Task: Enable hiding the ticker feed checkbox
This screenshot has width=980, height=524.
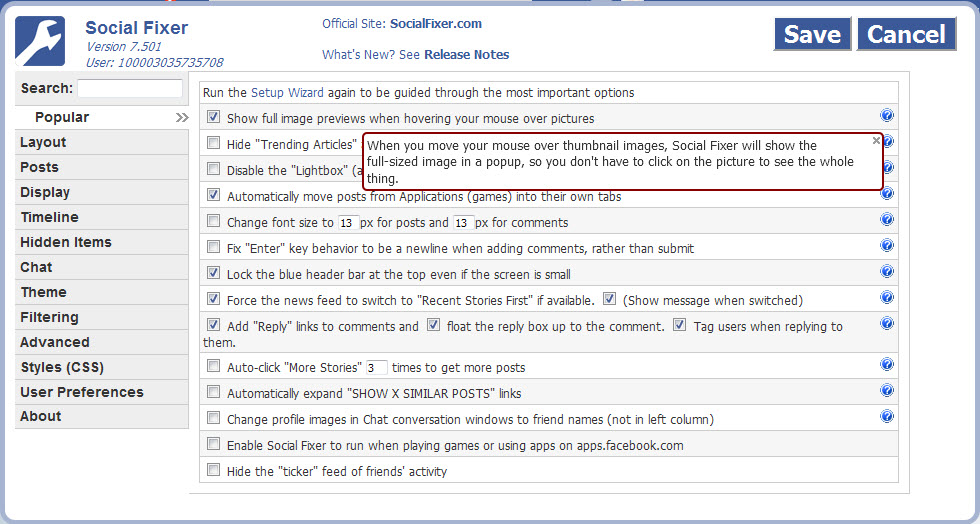Action: tap(213, 470)
